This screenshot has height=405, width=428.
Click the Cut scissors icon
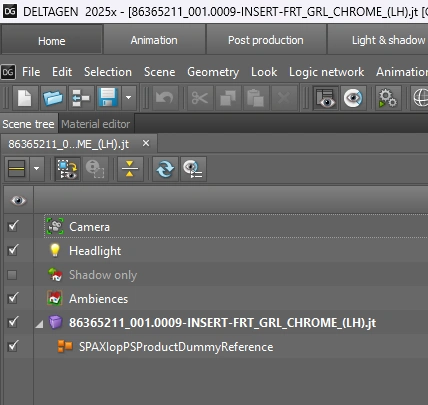[200, 98]
